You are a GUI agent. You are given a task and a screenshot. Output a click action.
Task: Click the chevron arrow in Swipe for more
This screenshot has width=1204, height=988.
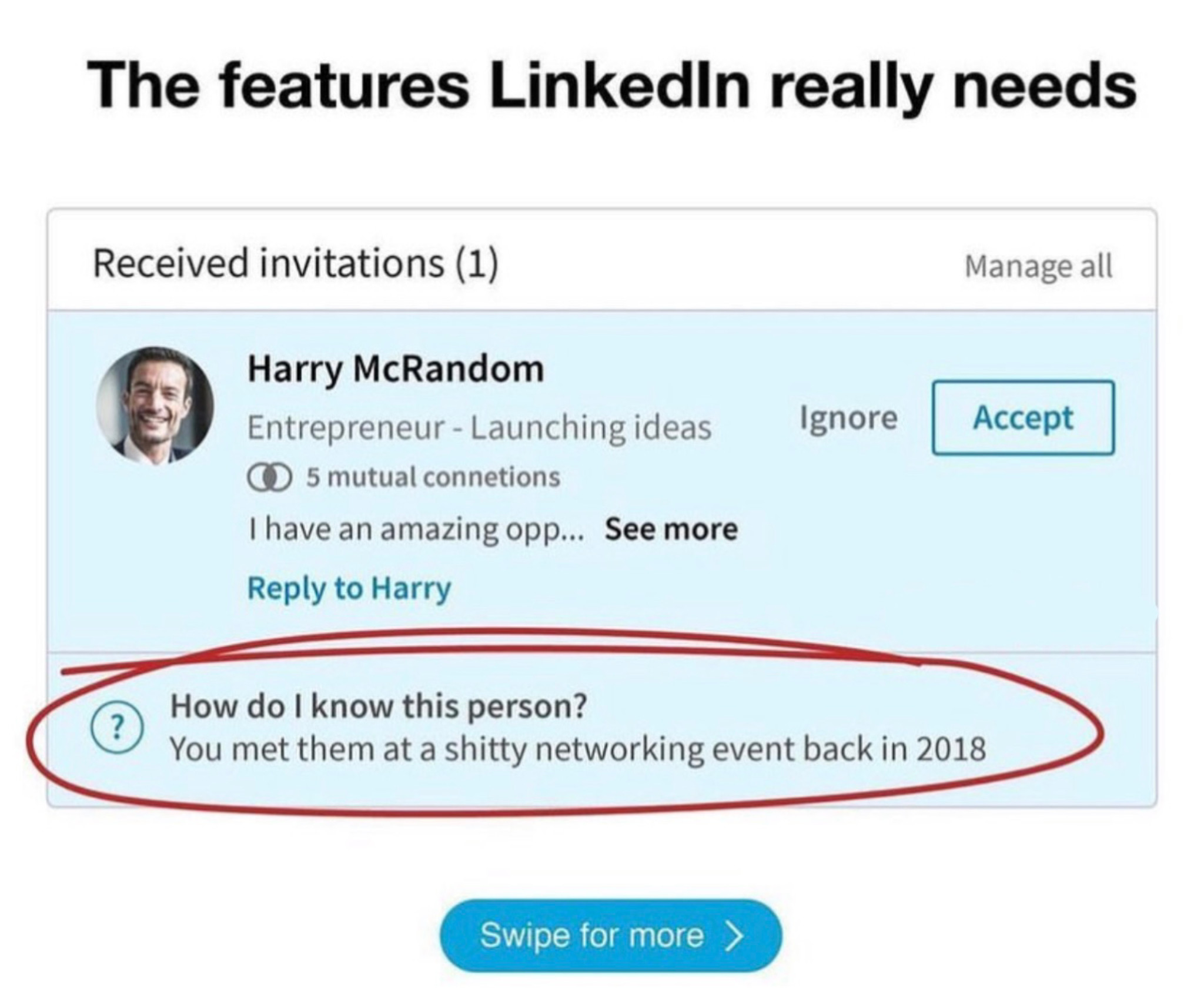(734, 935)
